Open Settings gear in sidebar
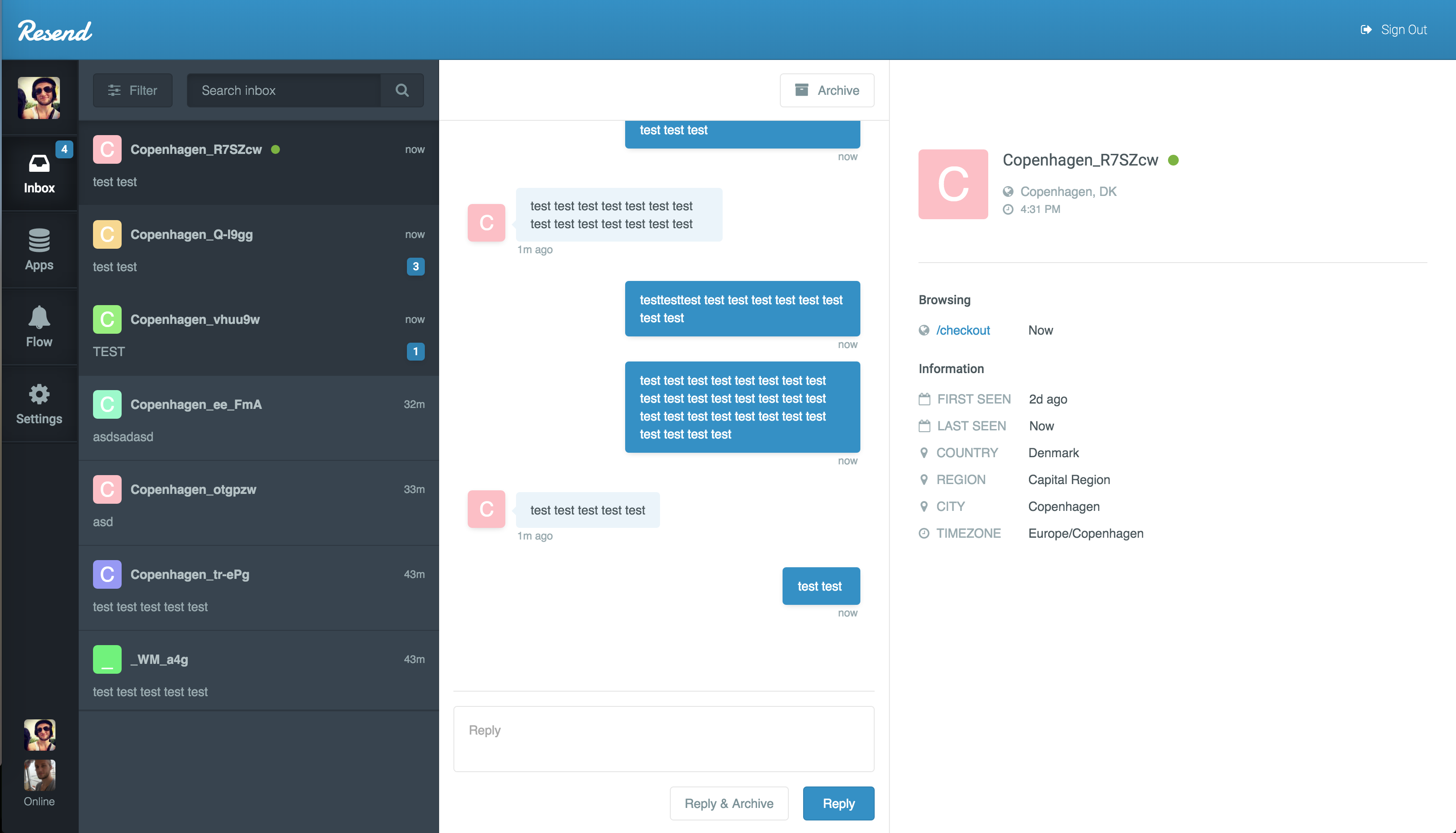Viewport: 1456px width, 833px height. click(x=39, y=395)
